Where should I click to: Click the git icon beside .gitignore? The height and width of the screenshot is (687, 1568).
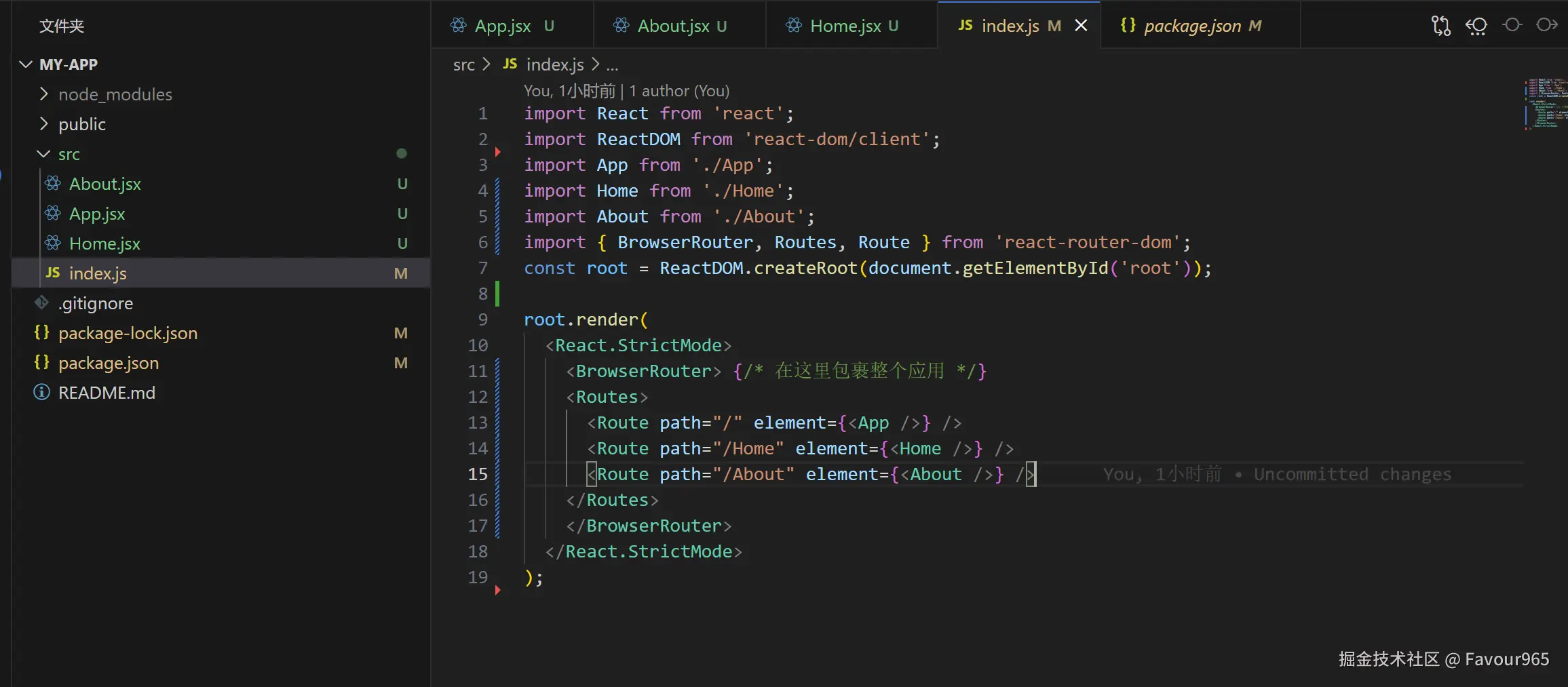41,302
